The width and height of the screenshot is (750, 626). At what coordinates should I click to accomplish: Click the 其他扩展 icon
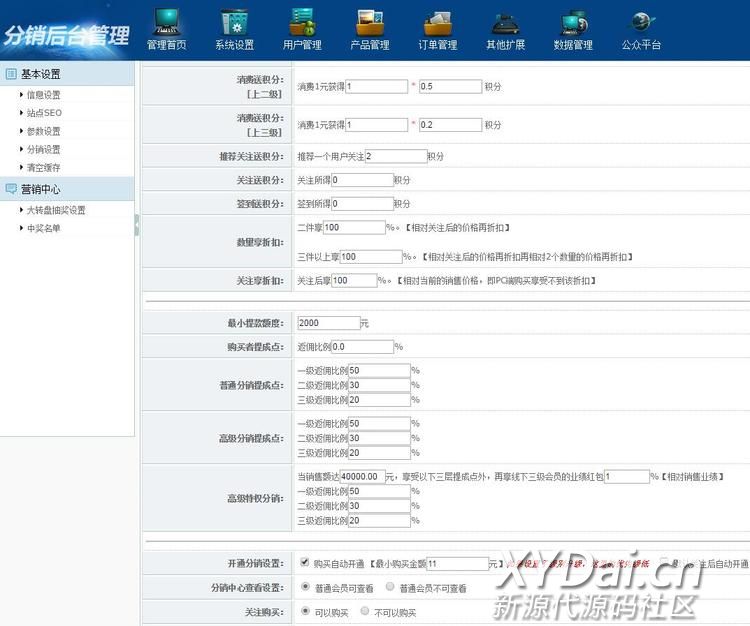[505, 22]
